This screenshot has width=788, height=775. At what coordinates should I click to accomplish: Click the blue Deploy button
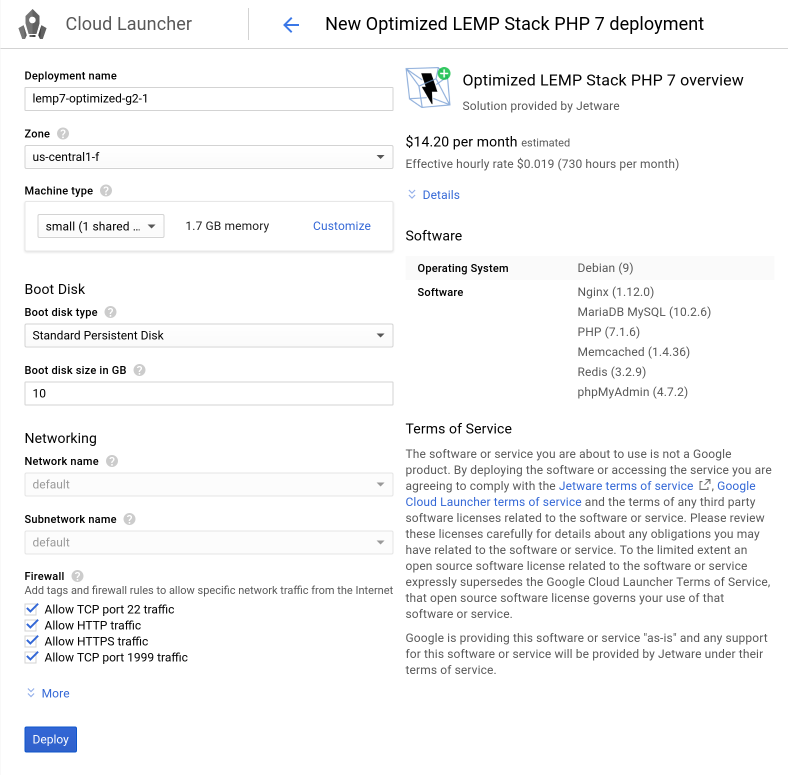[50, 739]
